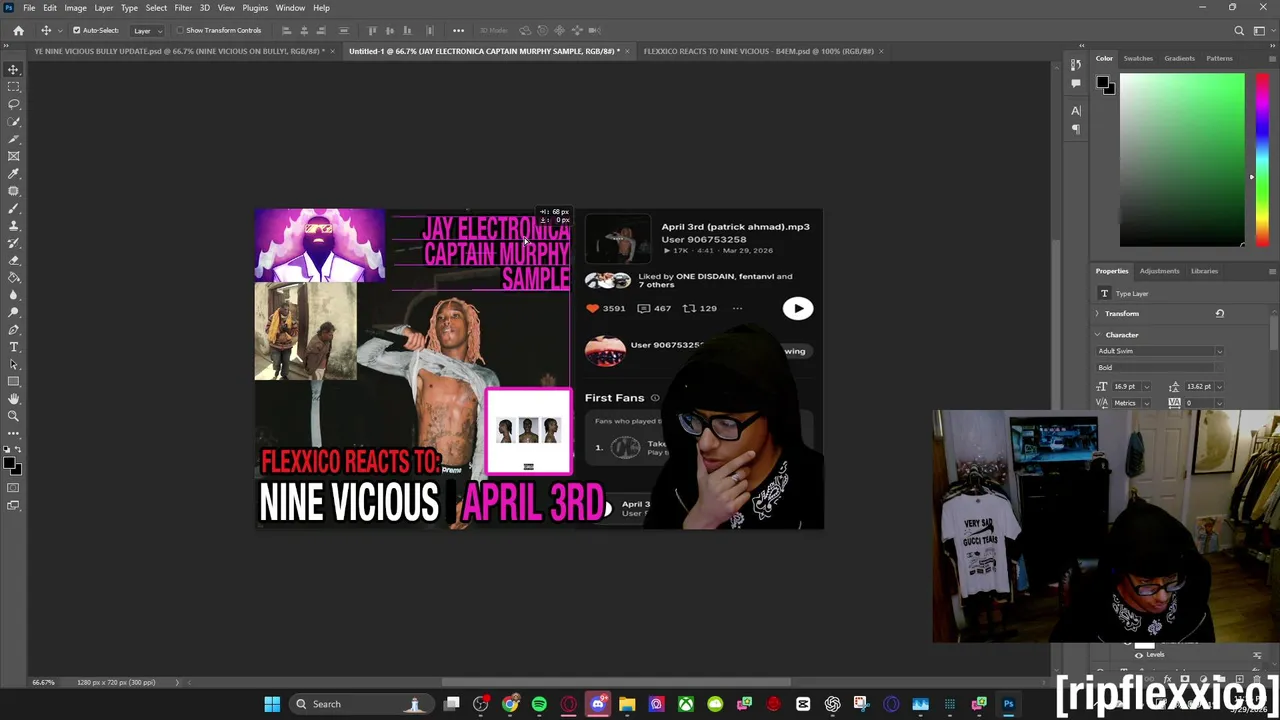Open the File menu

pos(29,8)
